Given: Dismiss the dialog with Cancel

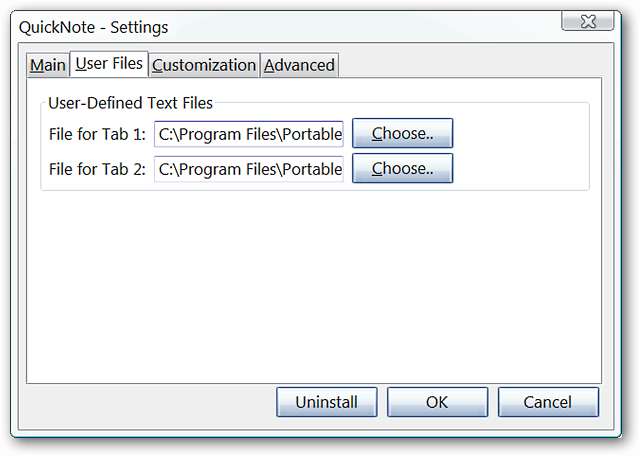Looking at the screenshot, I should pos(548,402).
